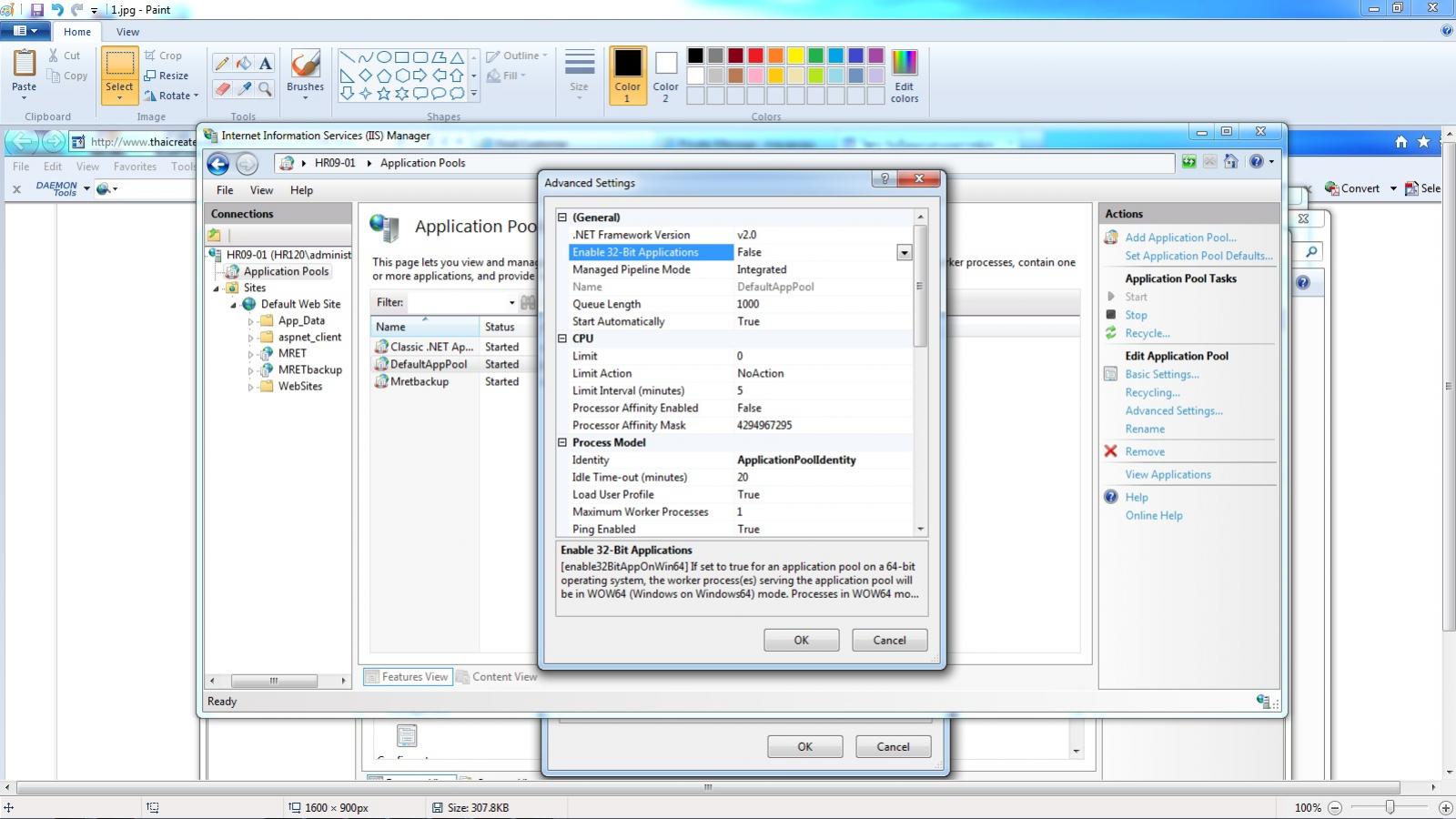Select the Pencil tool in Paint
The width and height of the screenshot is (1456, 819).
coord(221,64)
